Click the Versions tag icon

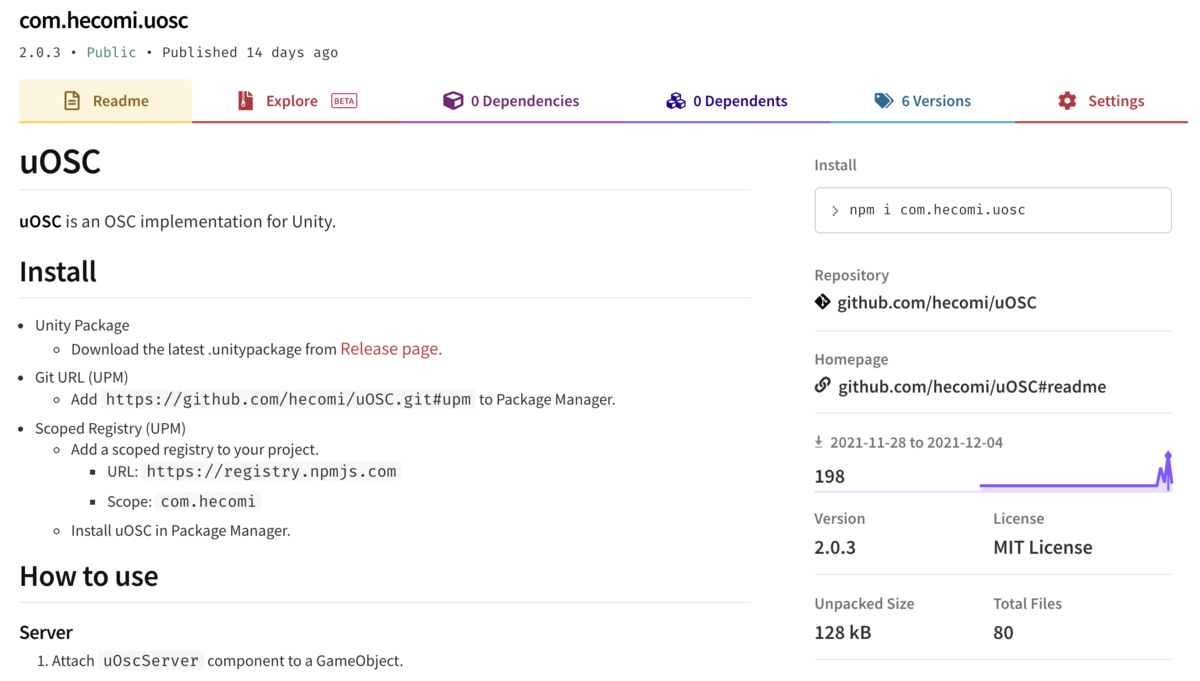883,100
